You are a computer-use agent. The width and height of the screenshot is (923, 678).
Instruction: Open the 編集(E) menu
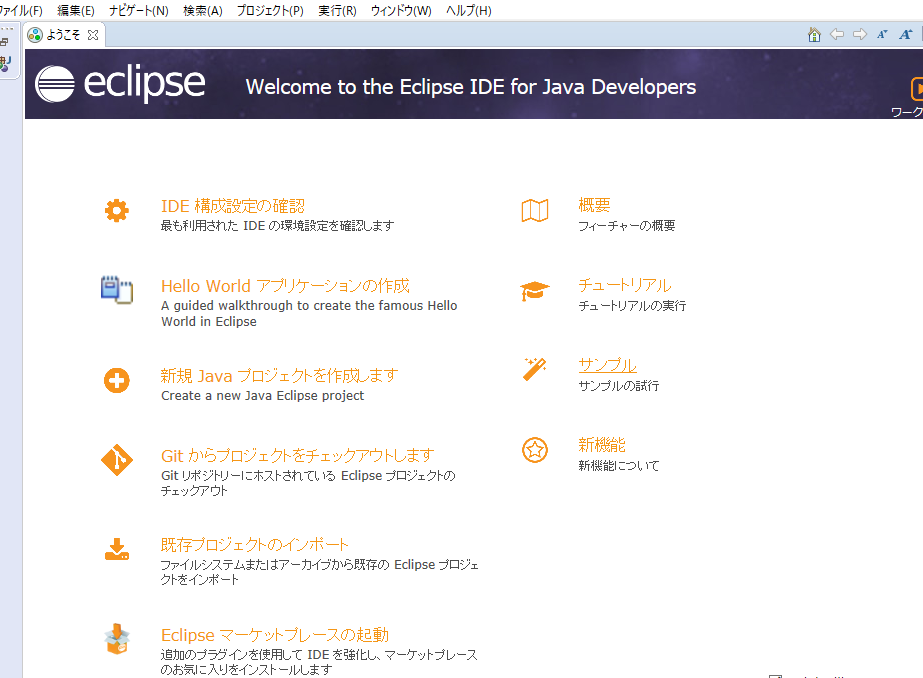[x=76, y=11]
